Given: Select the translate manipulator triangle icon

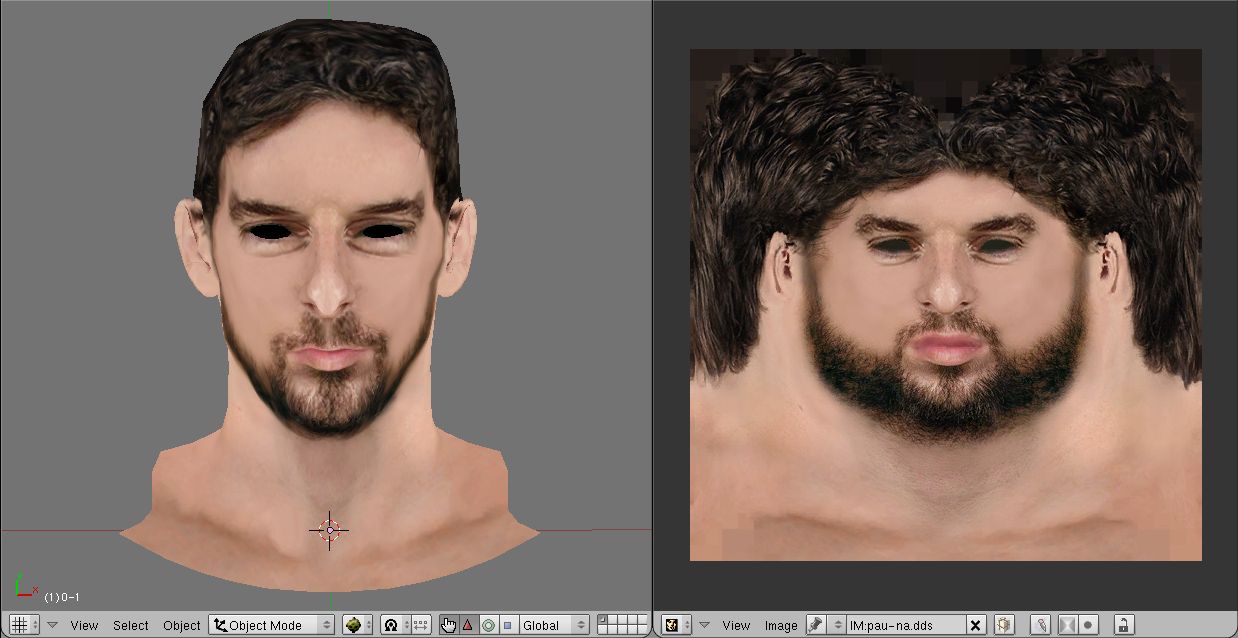Looking at the screenshot, I should (467, 625).
